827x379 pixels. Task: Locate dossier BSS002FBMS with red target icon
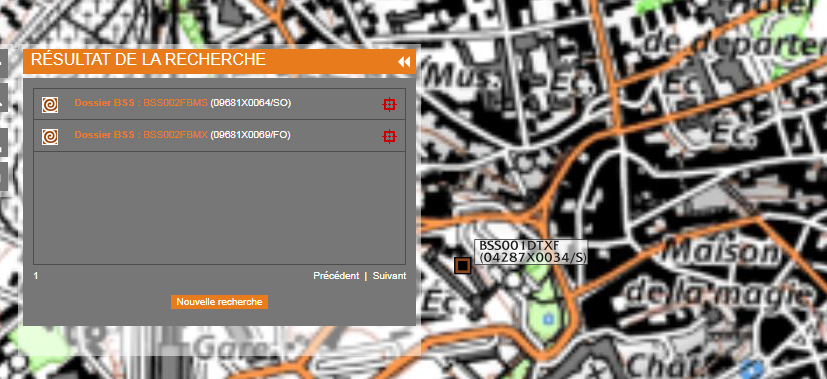[389, 104]
